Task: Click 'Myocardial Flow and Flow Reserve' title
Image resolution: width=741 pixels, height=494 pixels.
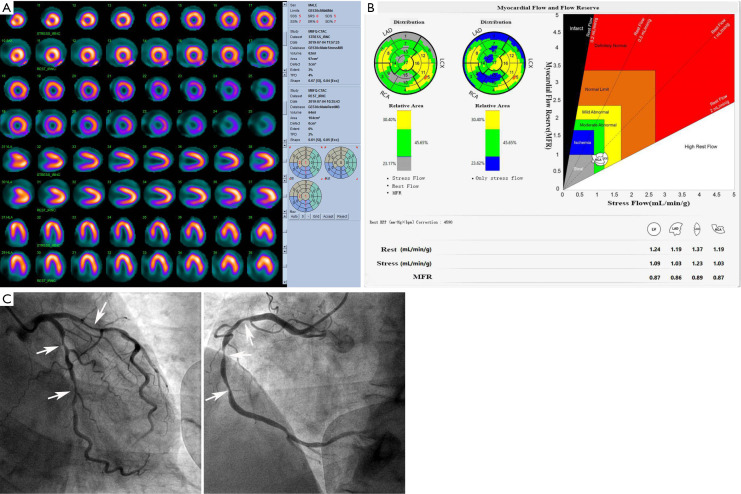Action: coord(547,8)
